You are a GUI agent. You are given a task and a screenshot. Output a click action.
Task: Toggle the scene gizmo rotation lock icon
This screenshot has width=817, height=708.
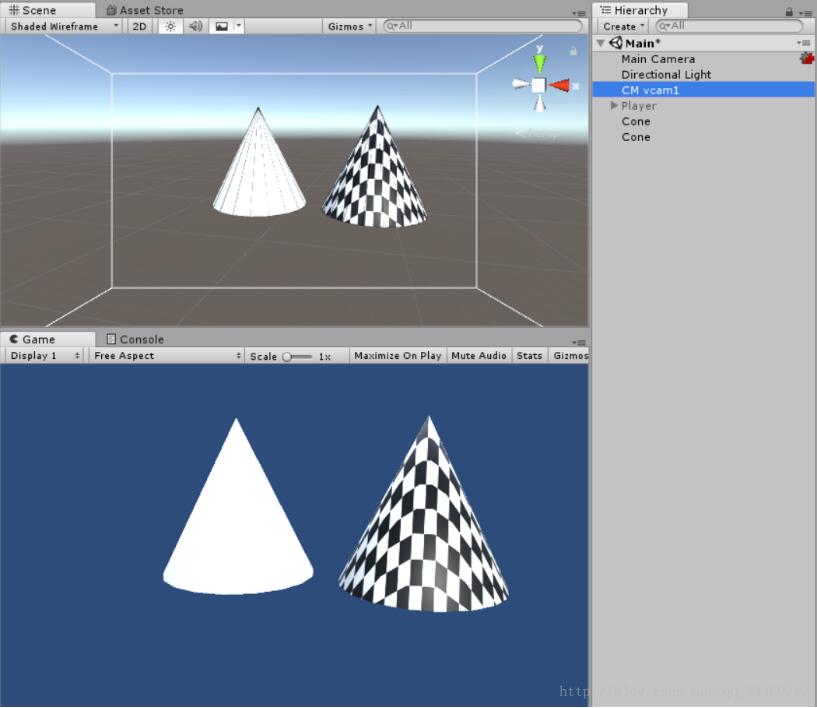pos(573,51)
